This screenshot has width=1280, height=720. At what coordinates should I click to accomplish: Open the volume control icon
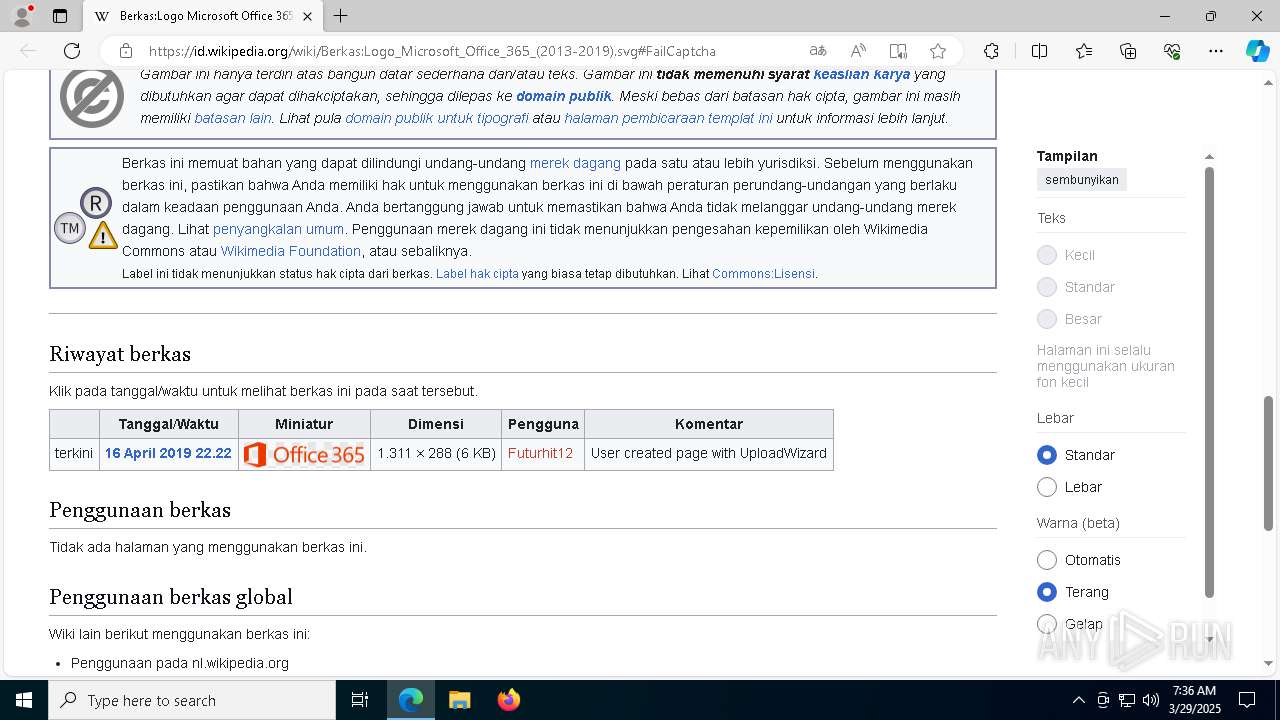click(1151, 700)
